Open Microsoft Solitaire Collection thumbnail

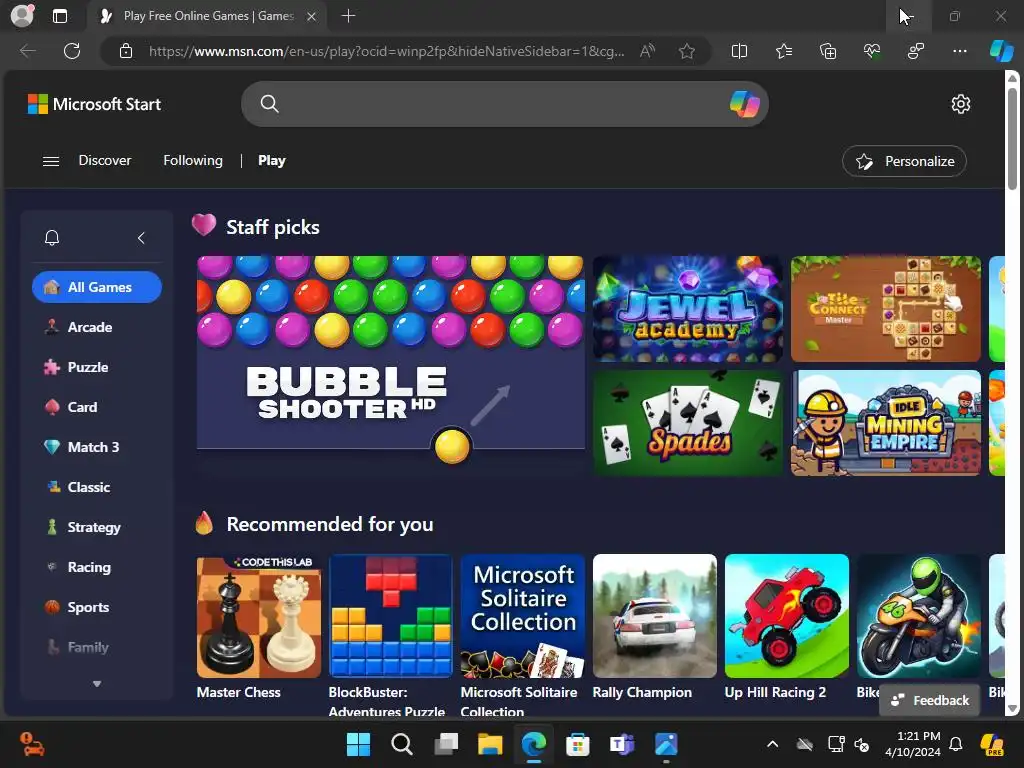[x=522, y=616]
